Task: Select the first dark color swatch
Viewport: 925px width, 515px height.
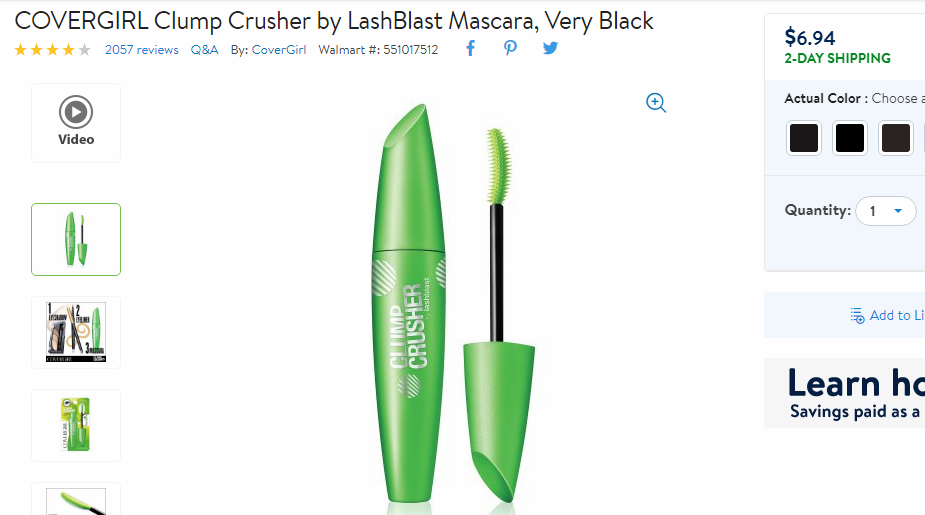Action: coord(803,138)
